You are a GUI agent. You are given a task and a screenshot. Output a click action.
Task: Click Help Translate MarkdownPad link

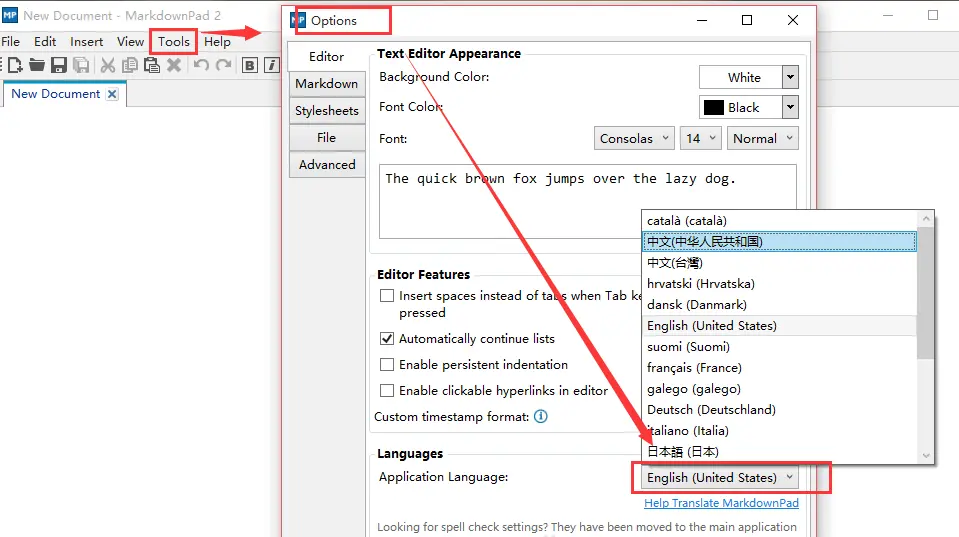pos(721,503)
